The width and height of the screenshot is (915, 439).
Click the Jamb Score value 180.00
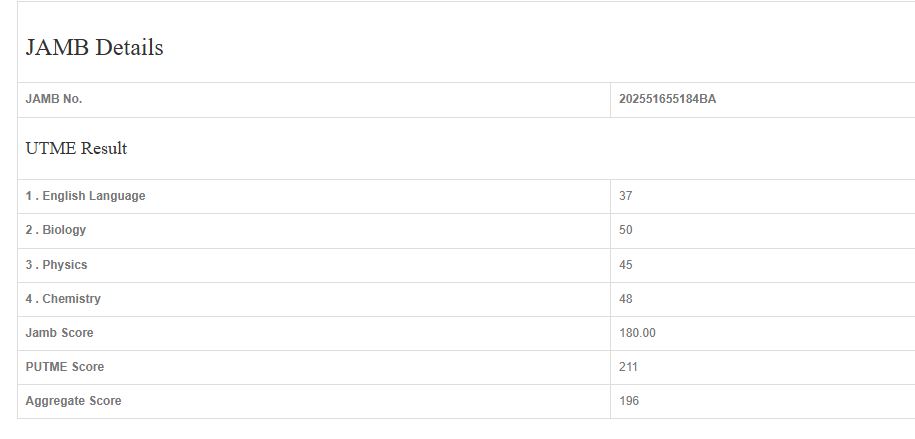tap(638, 333)
